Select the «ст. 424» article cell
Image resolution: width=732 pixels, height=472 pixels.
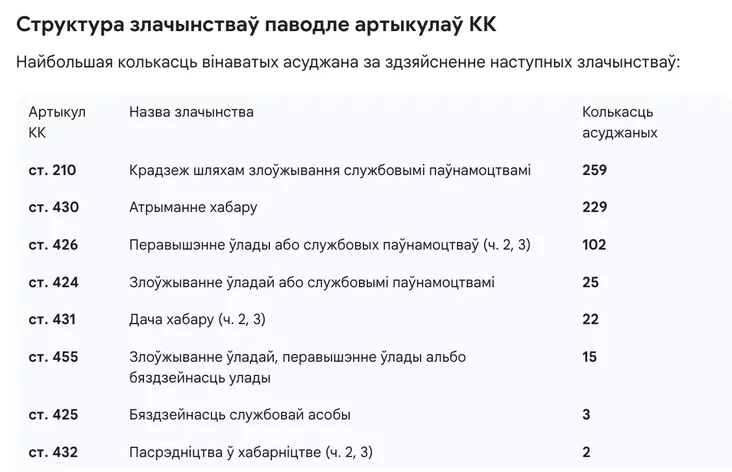(53, 282)
